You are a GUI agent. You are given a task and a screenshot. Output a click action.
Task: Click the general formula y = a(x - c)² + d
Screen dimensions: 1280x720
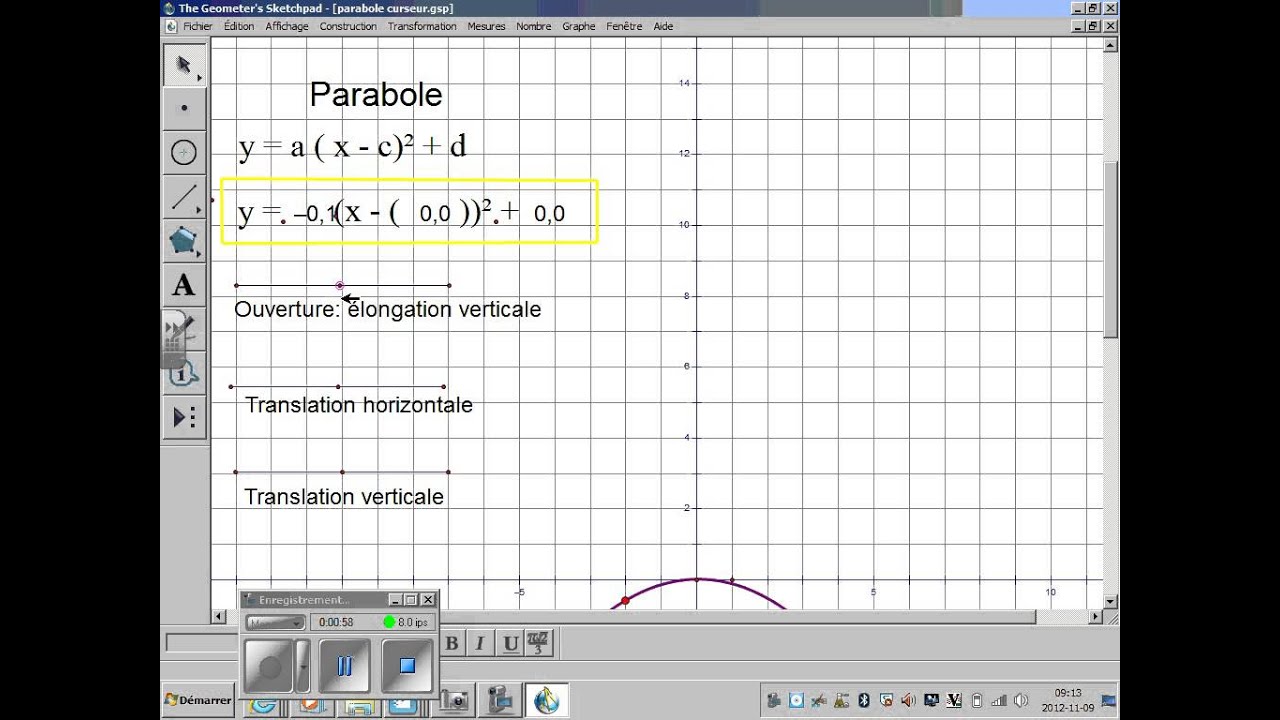352,147
